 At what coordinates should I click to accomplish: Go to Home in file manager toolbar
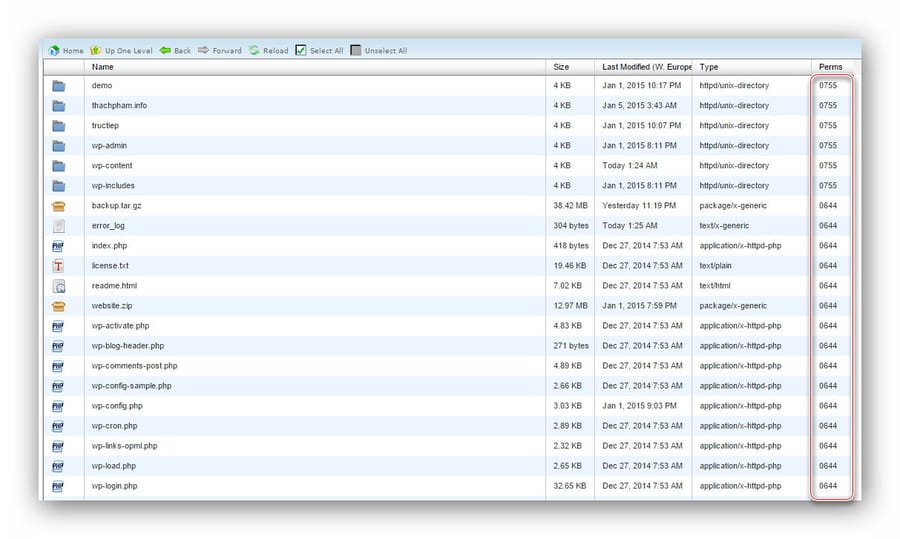66,51
